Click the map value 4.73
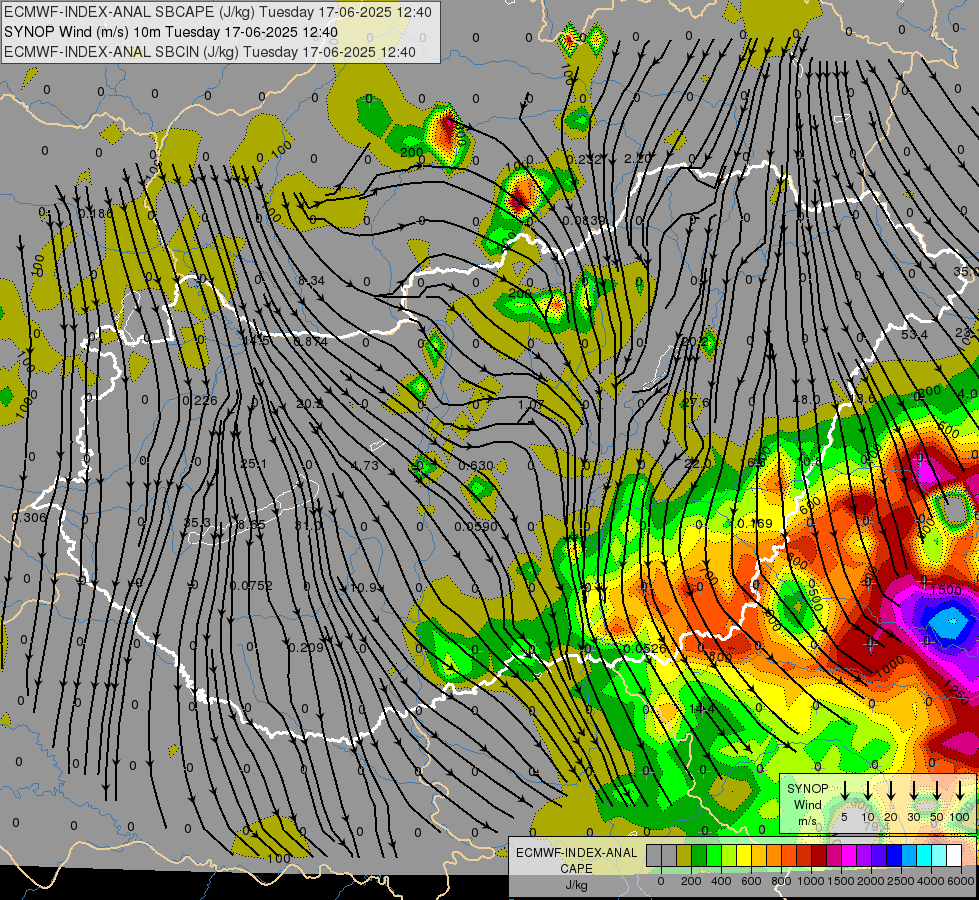The width and height of the screenshot is (979, 900). [x=365, y=465]
